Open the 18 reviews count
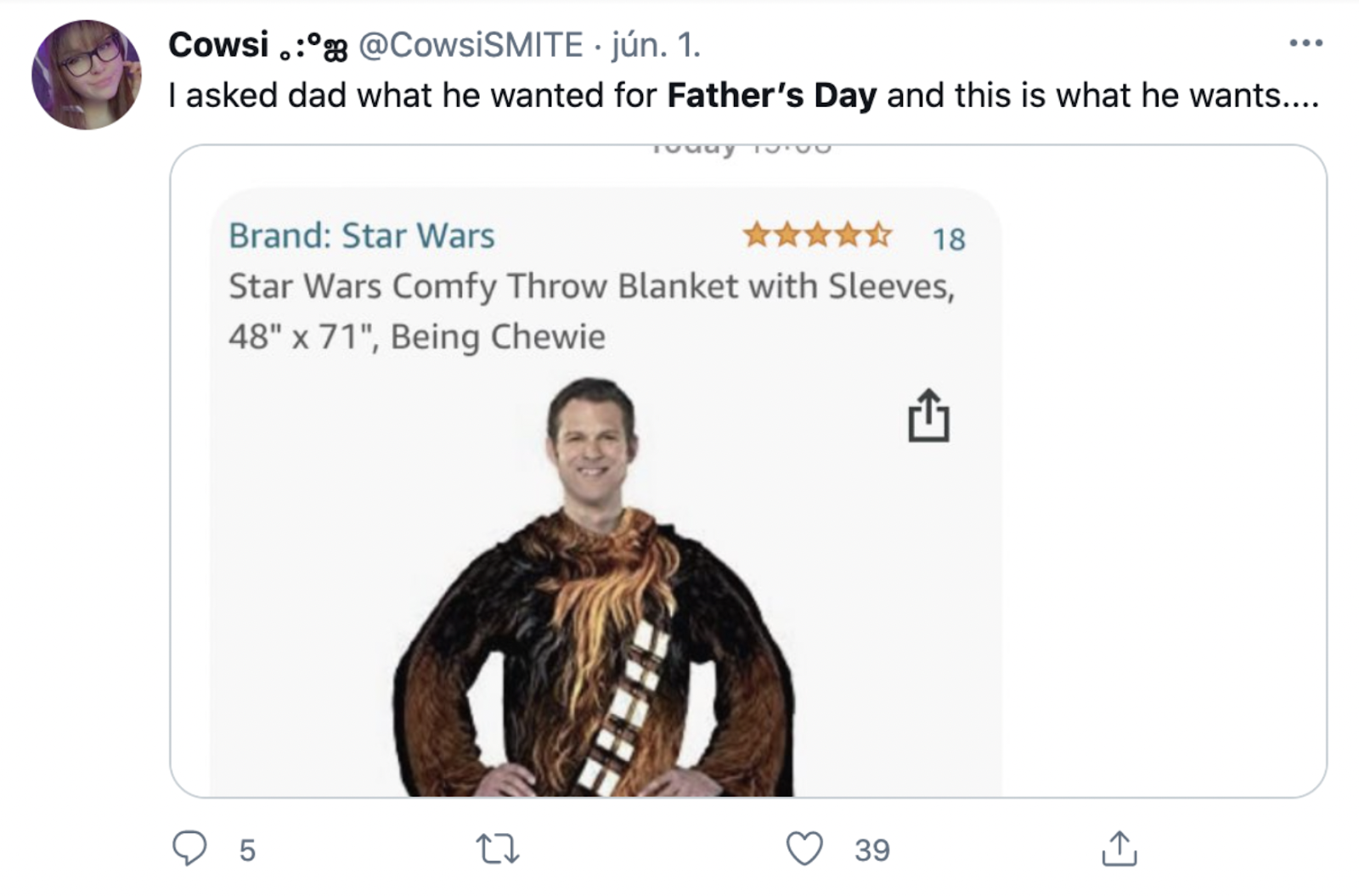Screen dimensions: 1359x896 coord(949,239)
